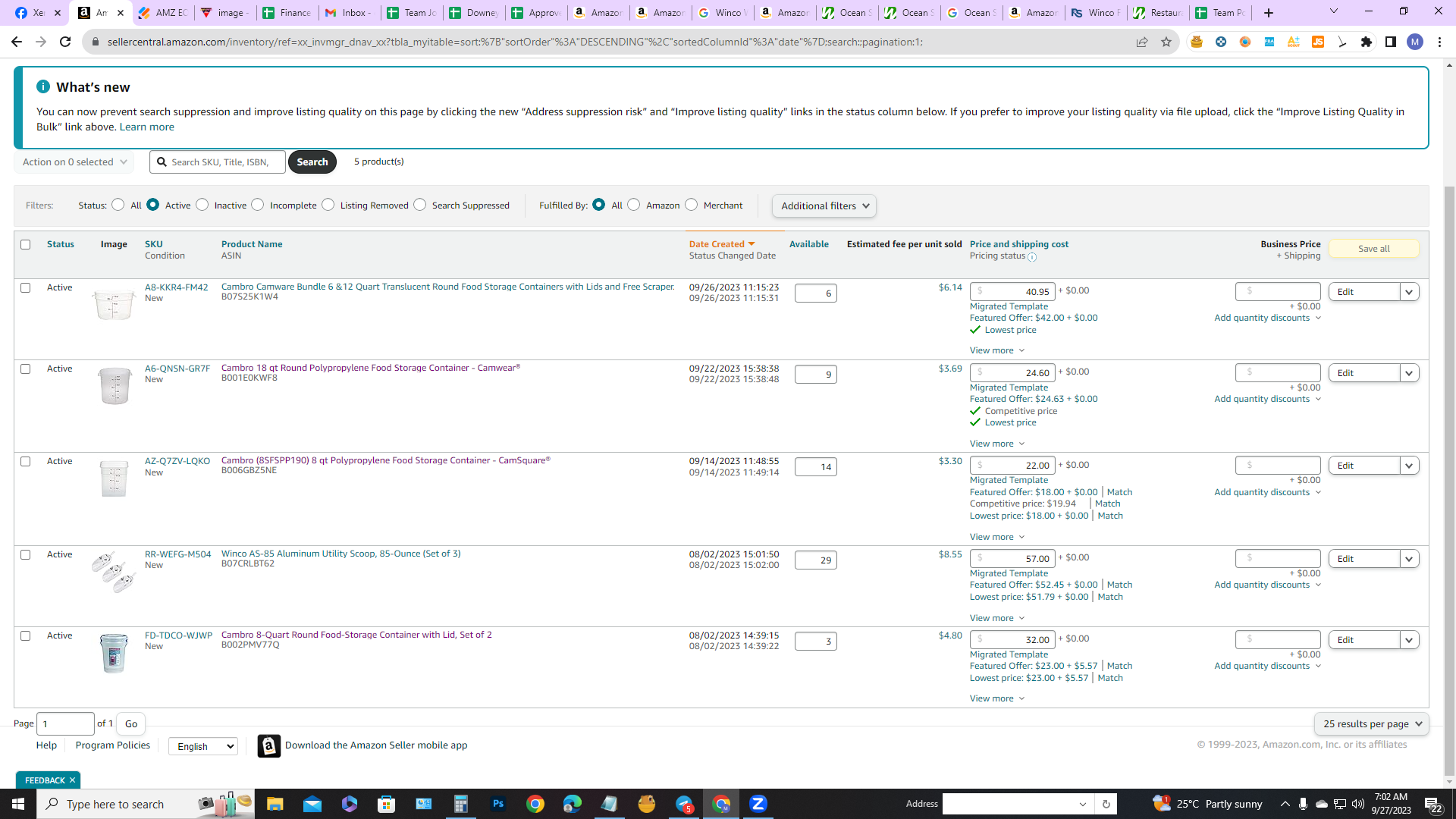Image resolution: width=1456 pixels, height=819 pixels.
Task: Open Chrome three-dot menu
Action: tap(1439, 42)
